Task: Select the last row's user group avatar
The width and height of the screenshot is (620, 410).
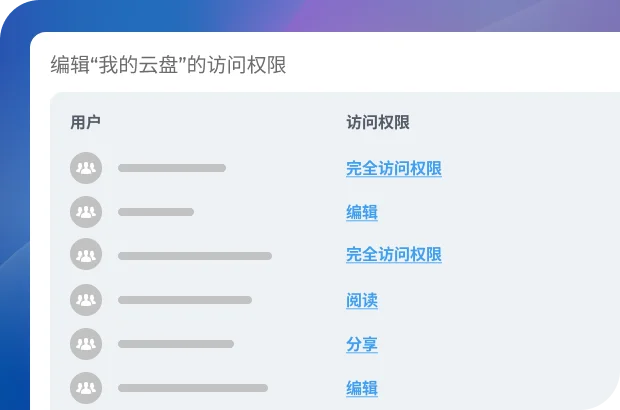Action: coord(86,388)
